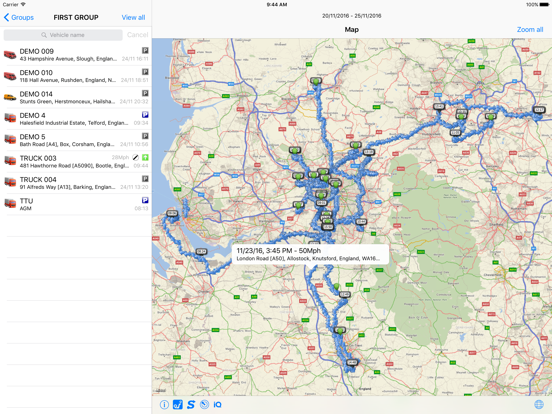The image size is (552, 414).
Task: Open the IQ tool in the bottom toolbar
Action: (218, 404)
